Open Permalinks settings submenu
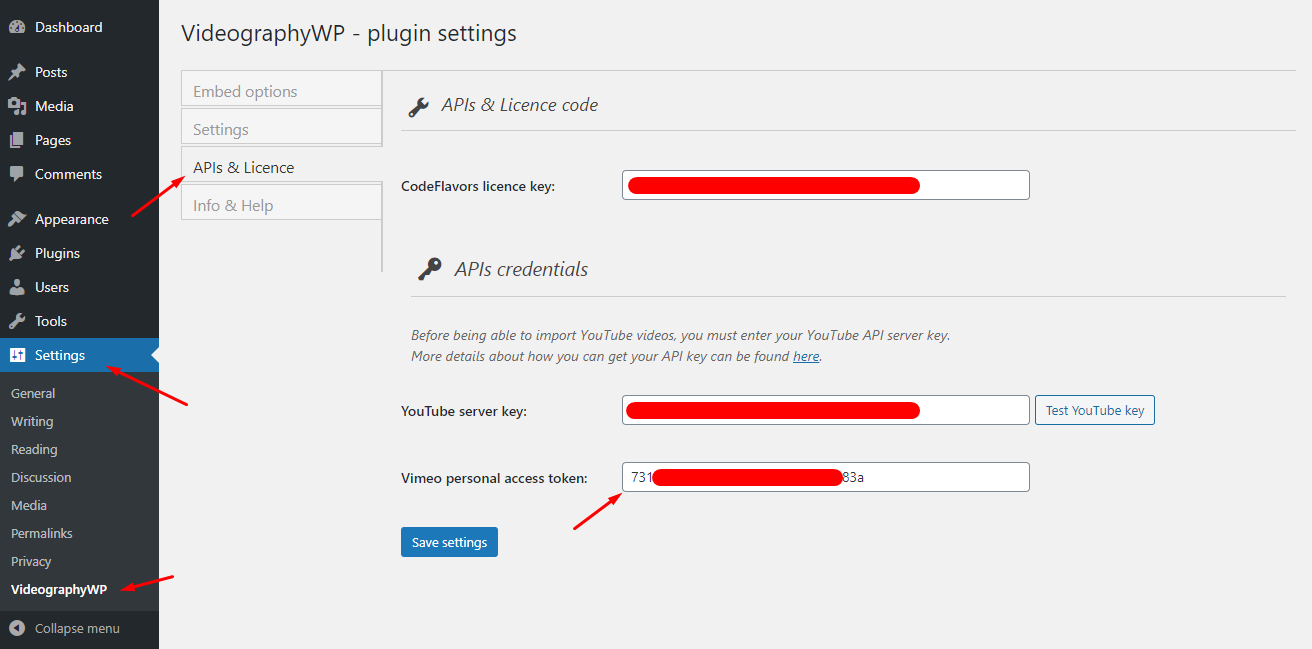 [x=42, y=534]
